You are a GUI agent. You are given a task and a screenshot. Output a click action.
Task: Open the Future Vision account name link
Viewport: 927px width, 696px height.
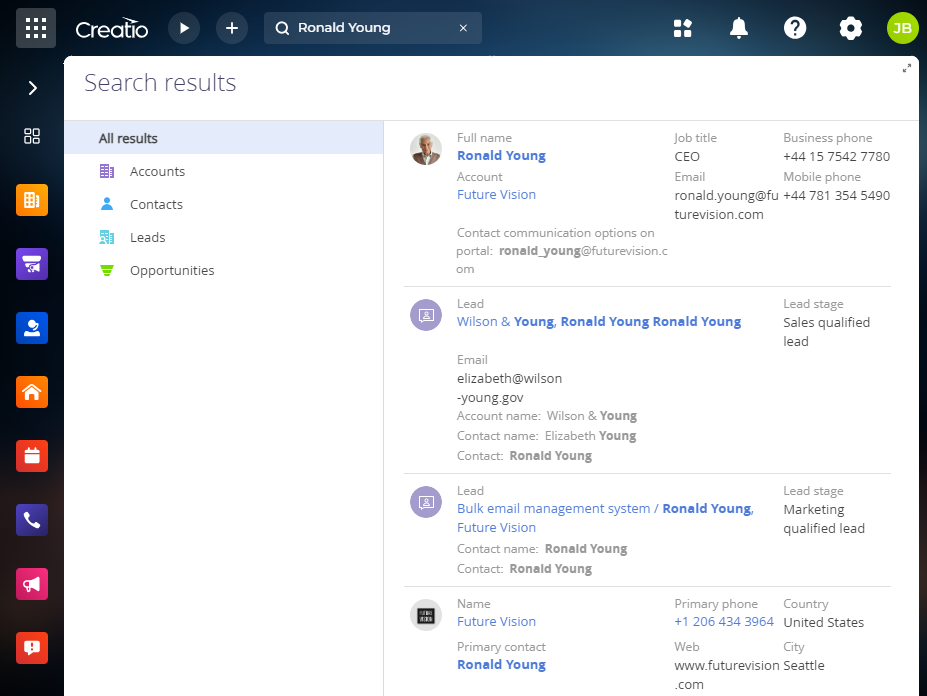[496, 621]
